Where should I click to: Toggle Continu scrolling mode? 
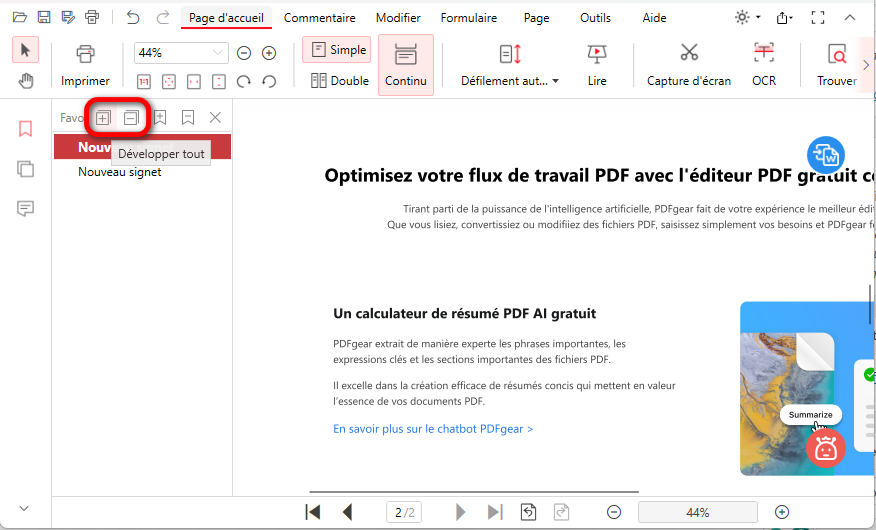(x=406, y=65)
